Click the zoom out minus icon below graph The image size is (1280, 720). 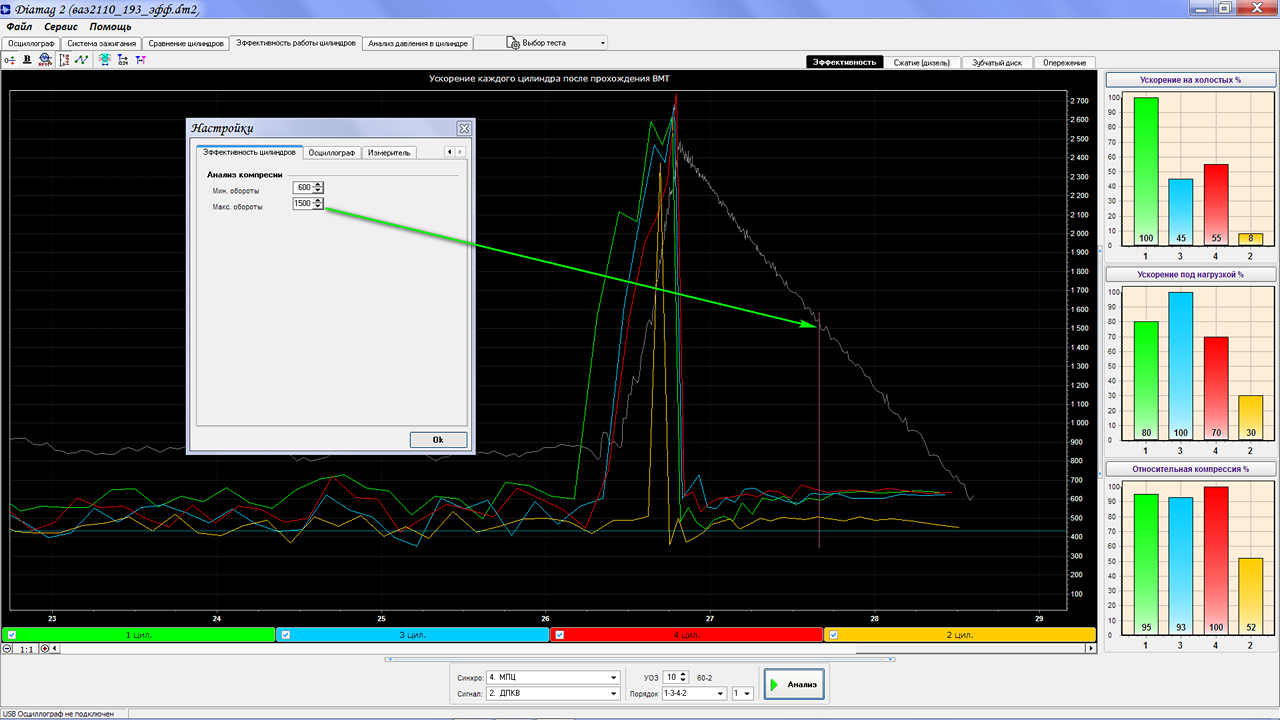click(x=7, y=648)
